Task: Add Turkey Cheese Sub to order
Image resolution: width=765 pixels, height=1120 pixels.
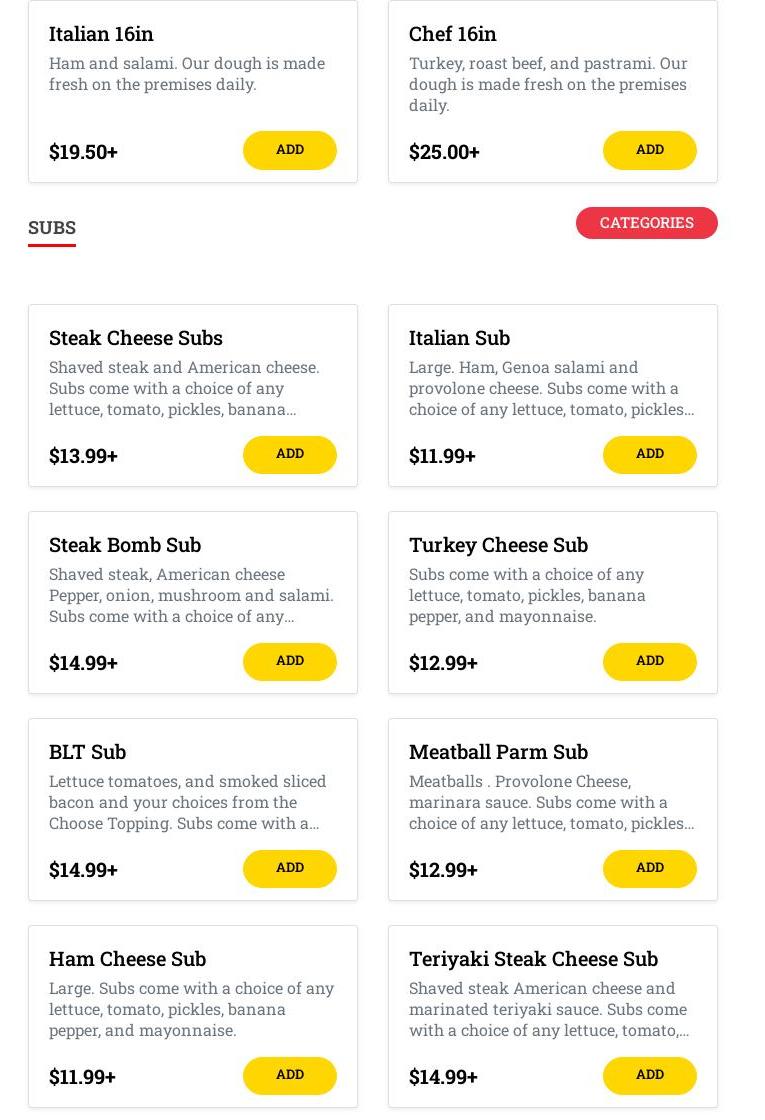Action: [649, 661]
